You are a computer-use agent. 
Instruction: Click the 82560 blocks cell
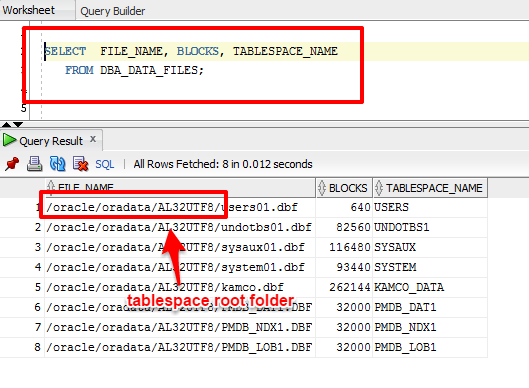[344, 227]
